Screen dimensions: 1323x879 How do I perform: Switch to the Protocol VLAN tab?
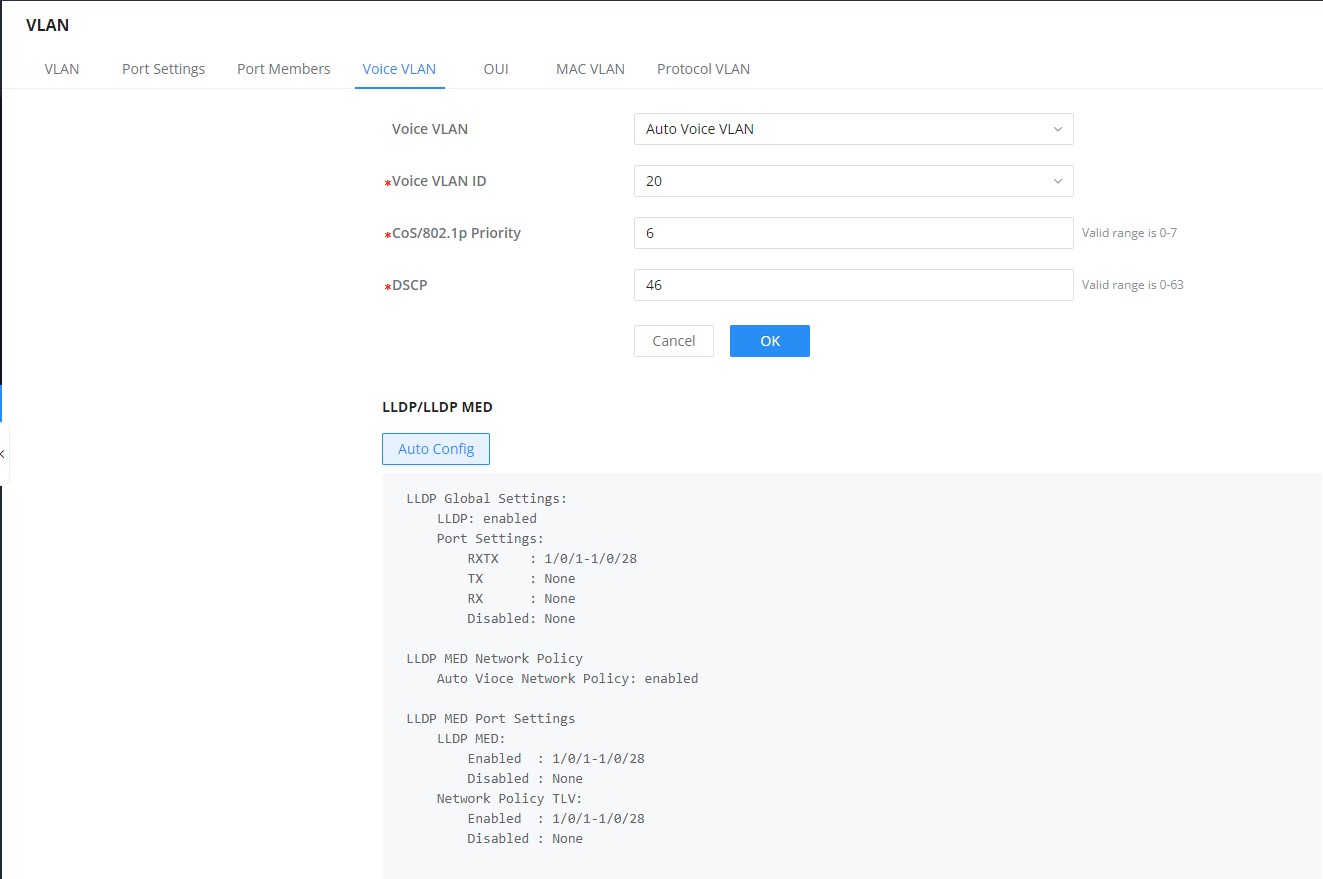pyautogui.click(x=703, y=69)
